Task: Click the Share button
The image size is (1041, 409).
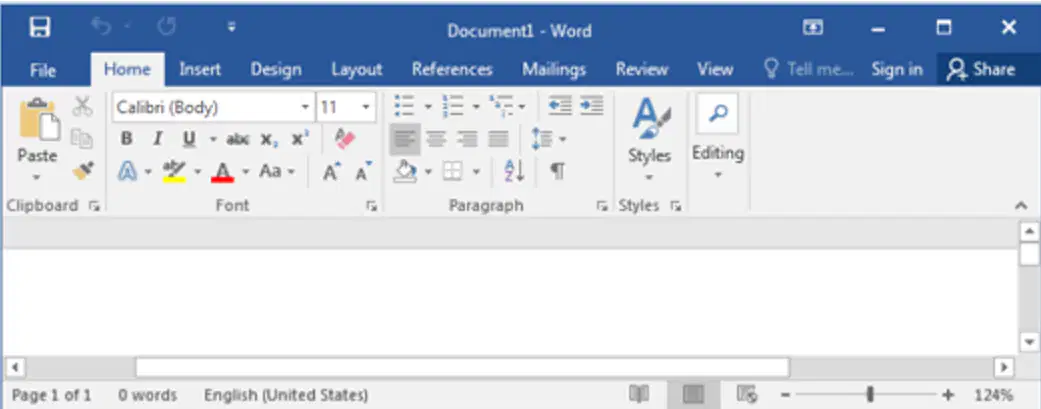Action: (981, 70)
